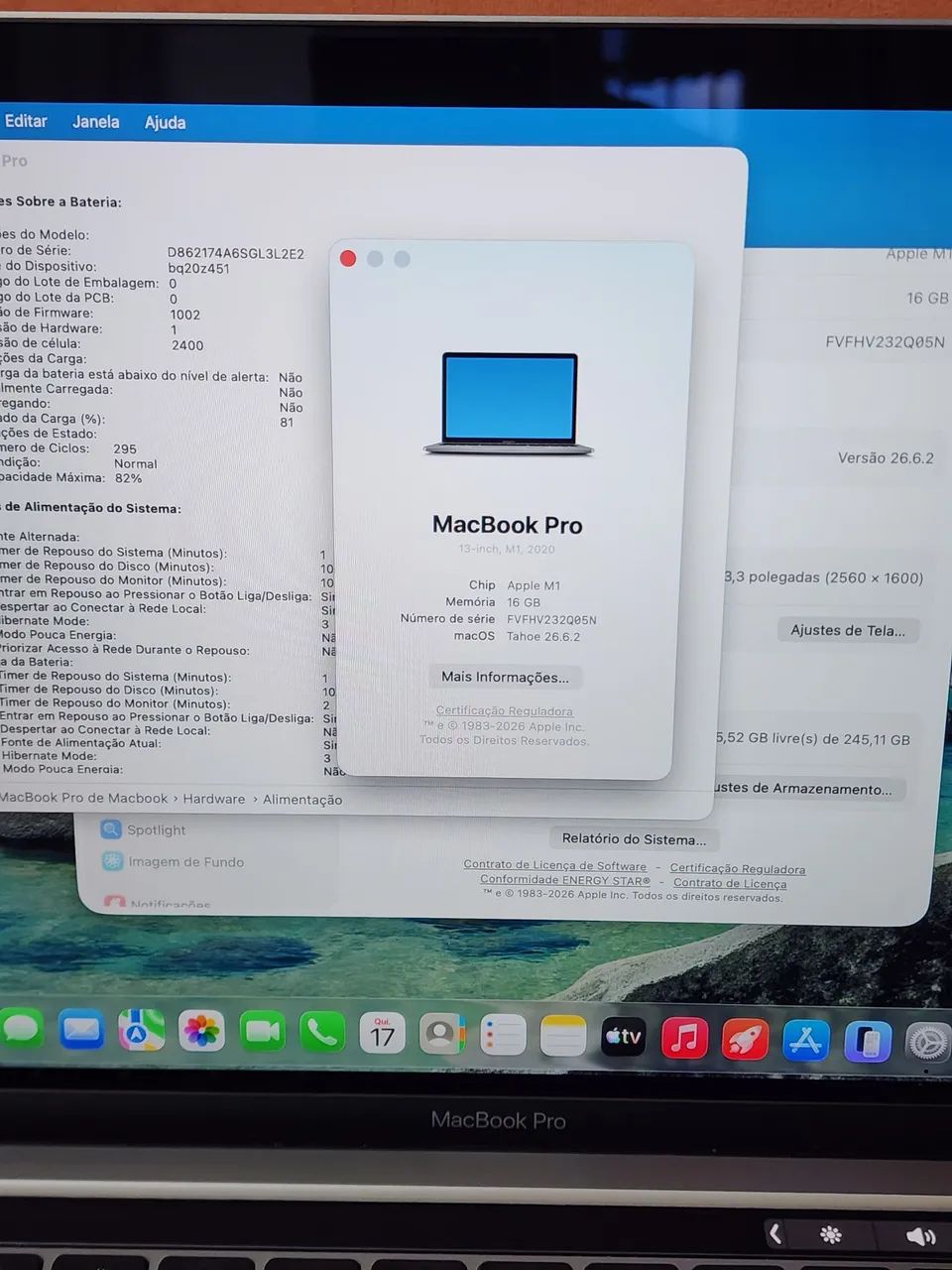Launch Apple TV from the Dock
The image size is (952, 1270).
624,1038
